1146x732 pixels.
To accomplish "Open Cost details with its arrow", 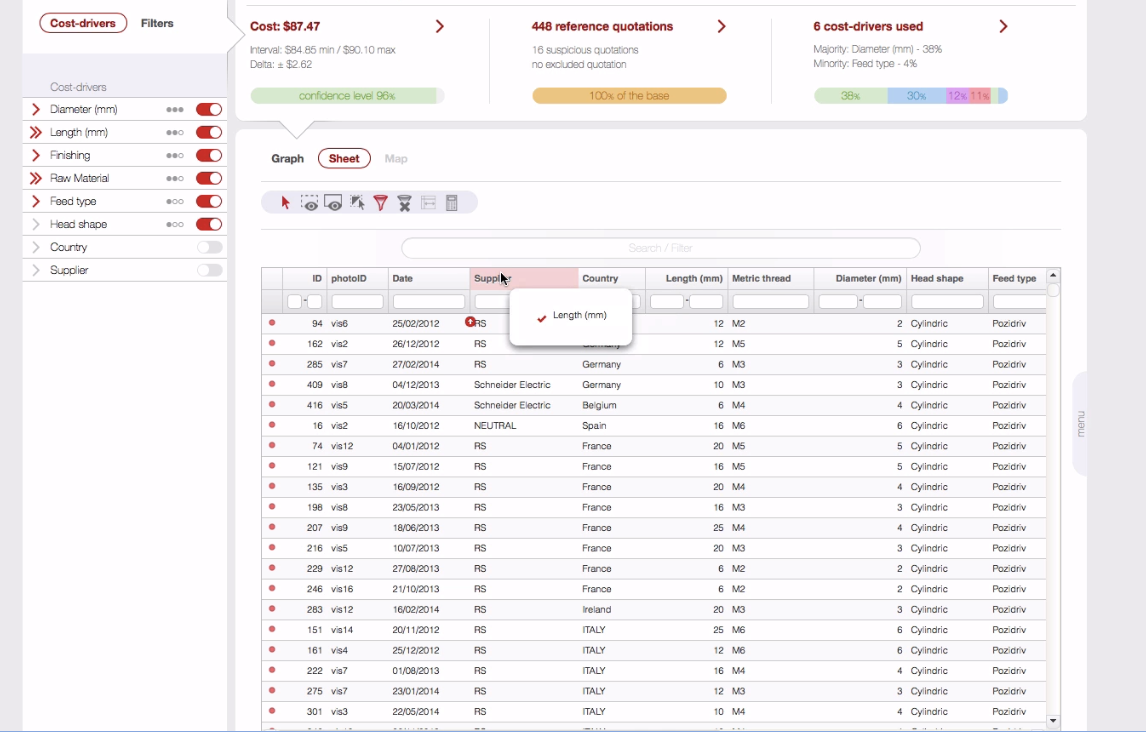I will [x=440, y=27].
